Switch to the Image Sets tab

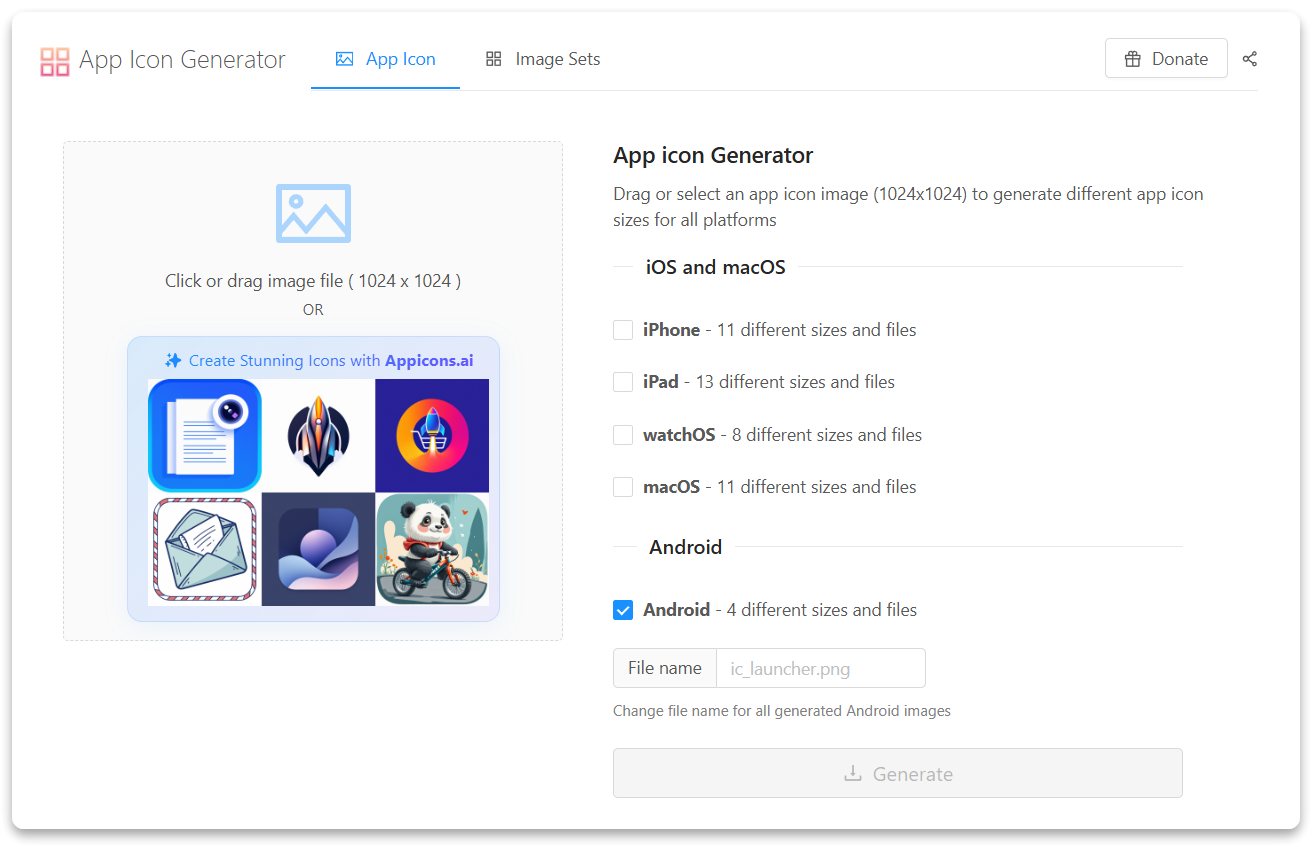coord(543,59)
